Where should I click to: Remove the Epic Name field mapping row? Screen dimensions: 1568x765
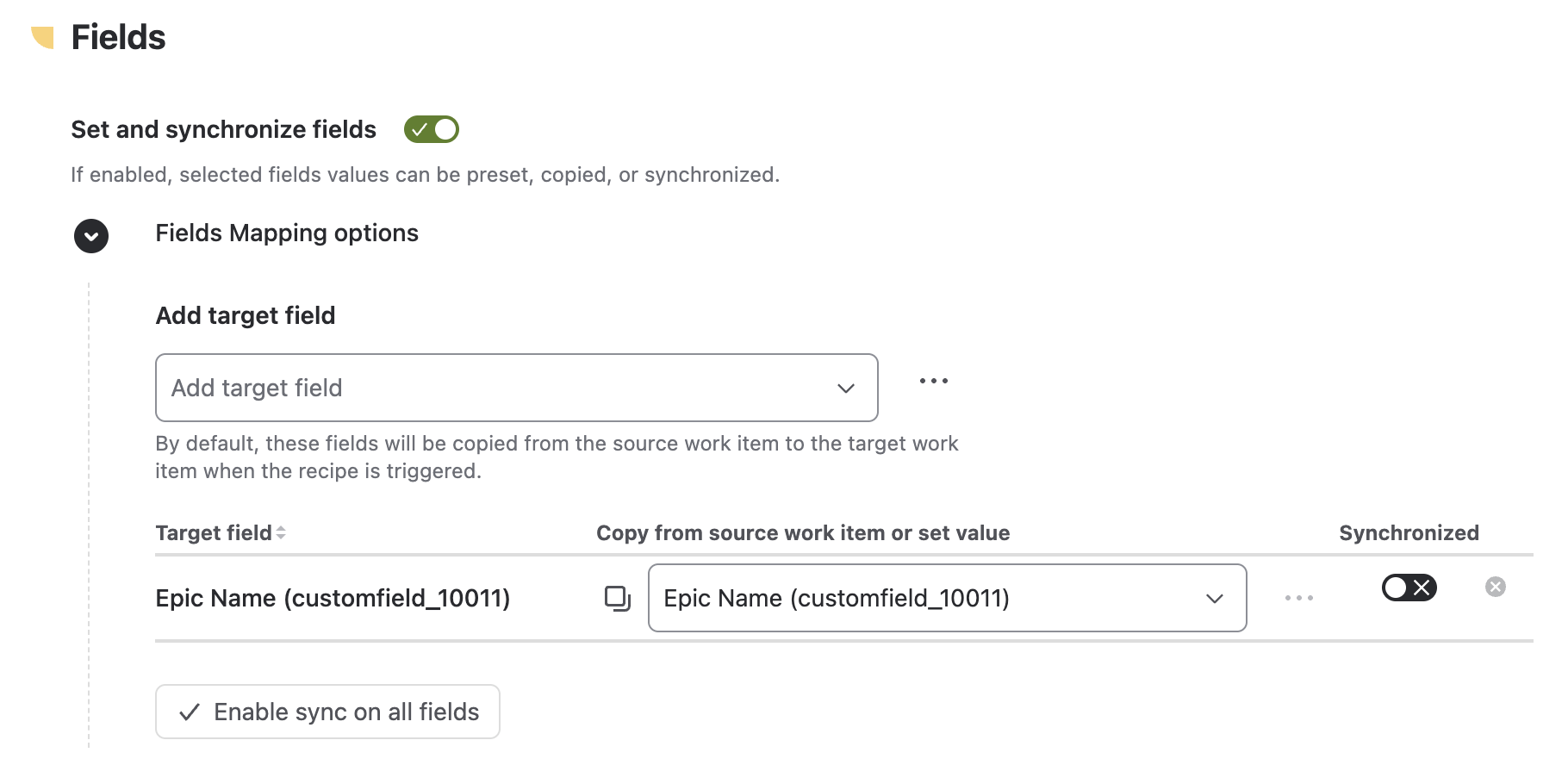(1496, 587)
